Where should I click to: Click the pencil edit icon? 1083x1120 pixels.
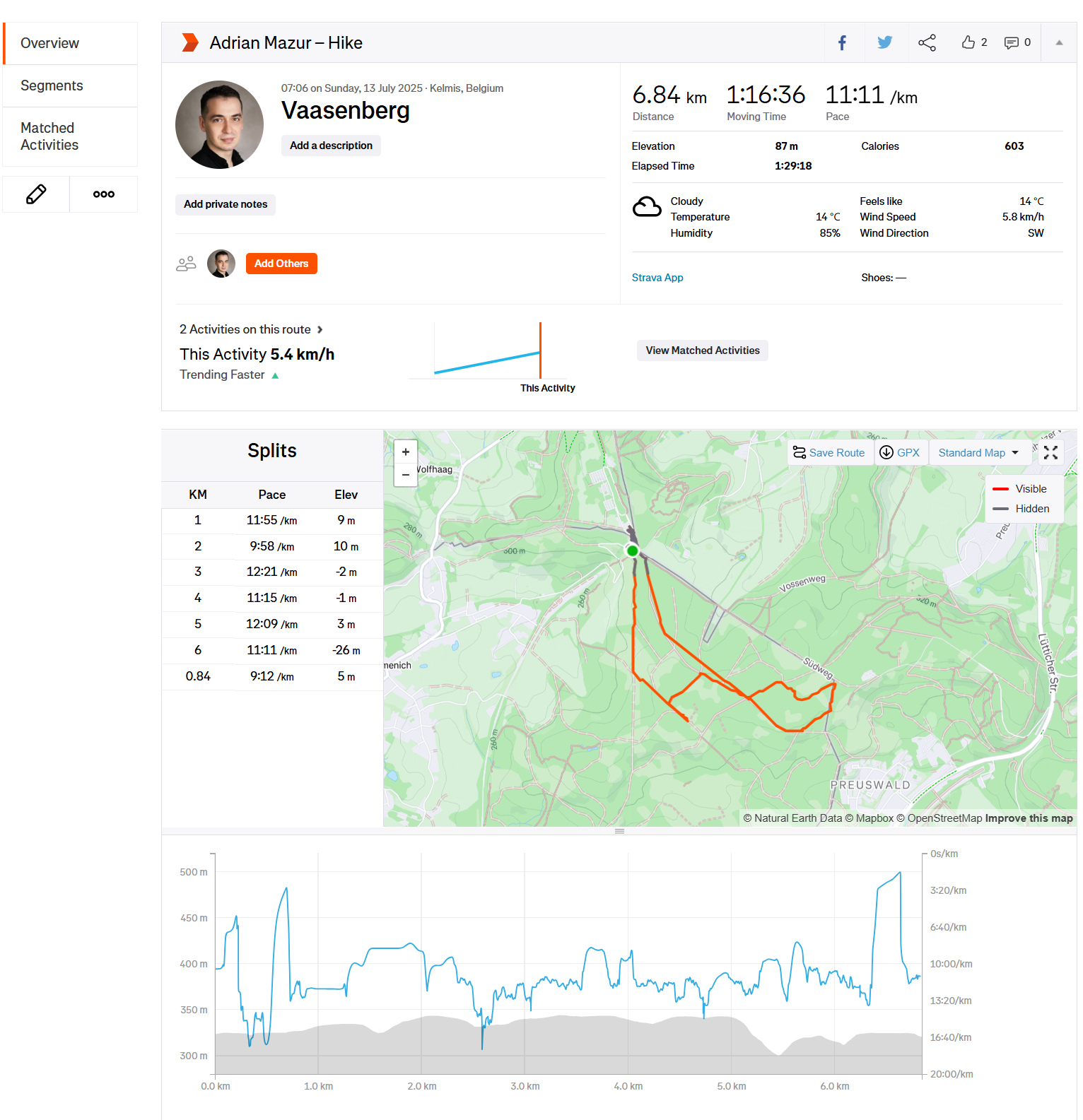(36, 194)
